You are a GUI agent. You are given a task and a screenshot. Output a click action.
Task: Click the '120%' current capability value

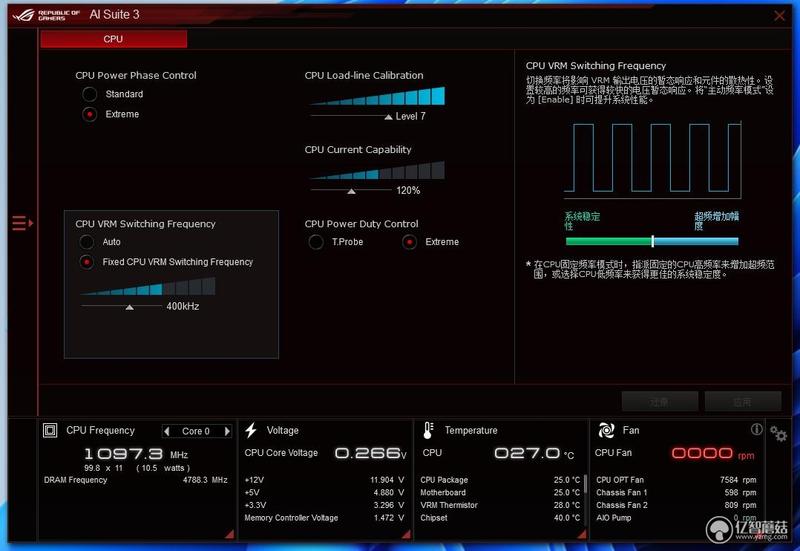[408, 190]
